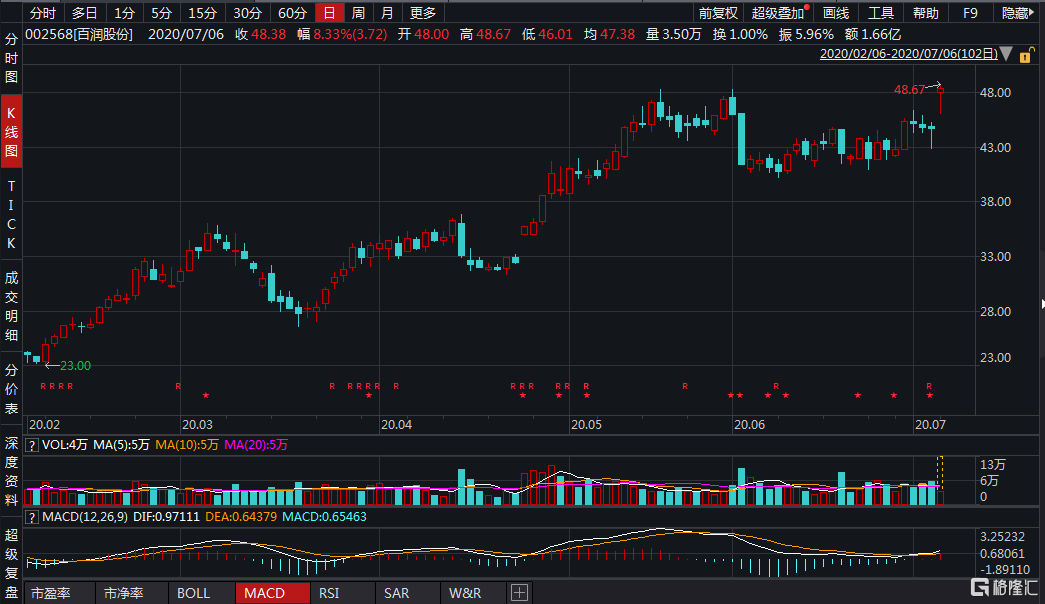Open 超级叠加 with the red dot
1045x604 pixels.
777,13
